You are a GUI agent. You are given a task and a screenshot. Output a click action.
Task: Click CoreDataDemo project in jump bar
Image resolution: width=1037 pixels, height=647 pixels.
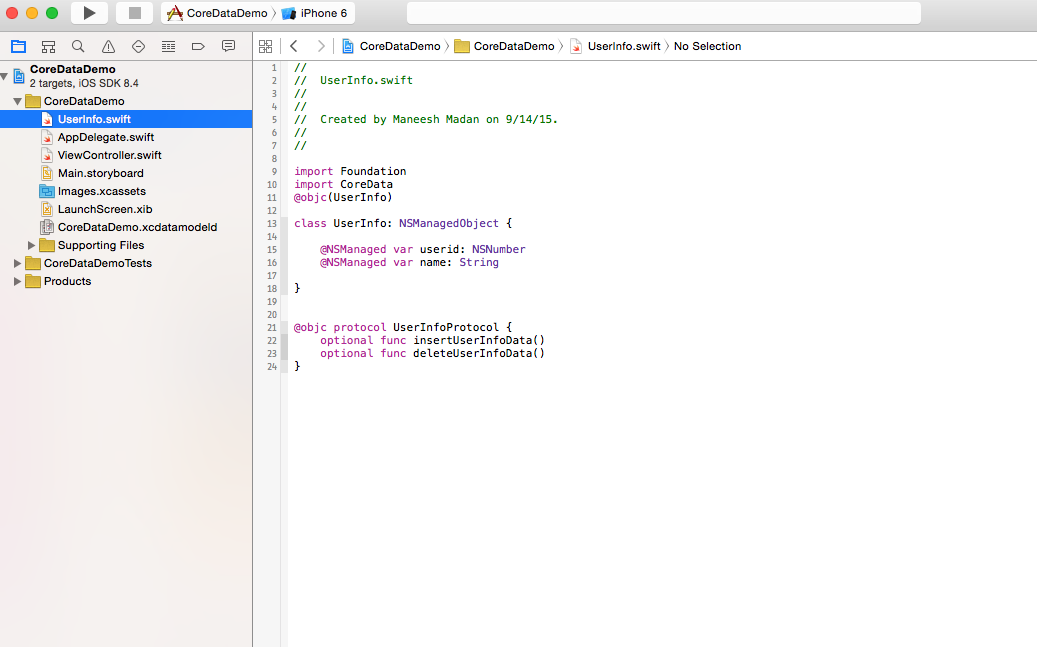(392, 46)
